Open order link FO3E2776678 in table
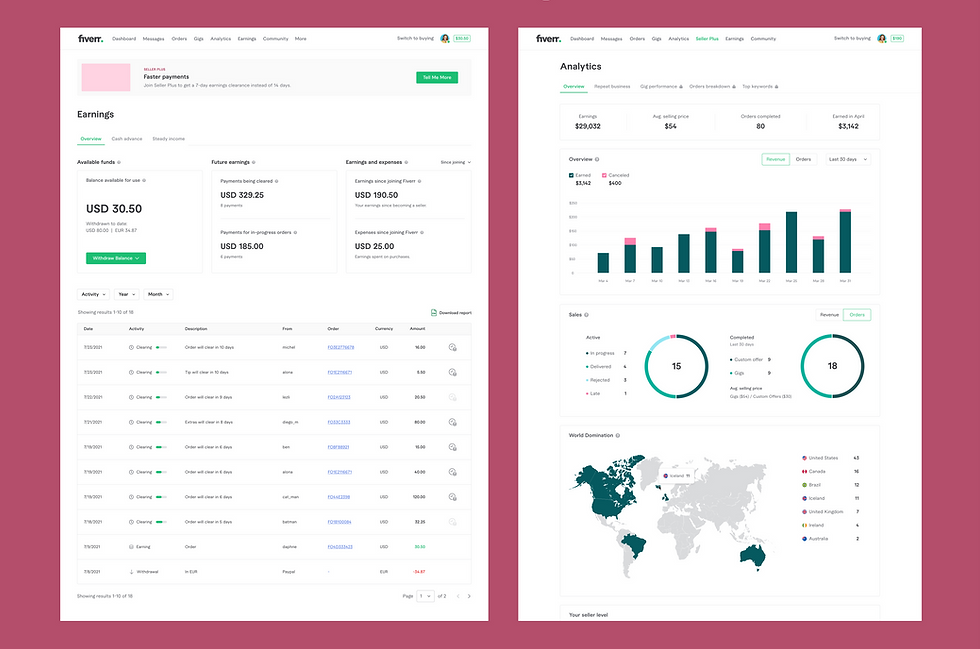This screenshot has height=649, width=980. click(341, 348)
